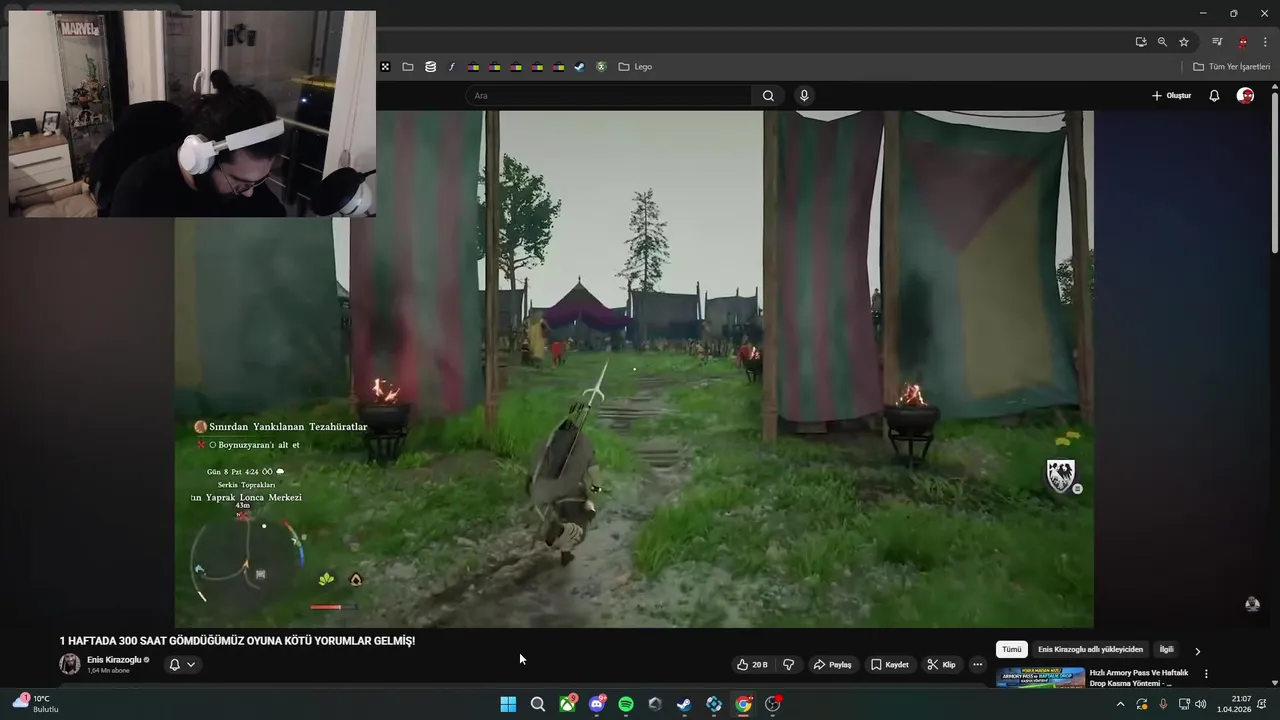Open Enis Kirazoglu channel name link

(114, 660)
